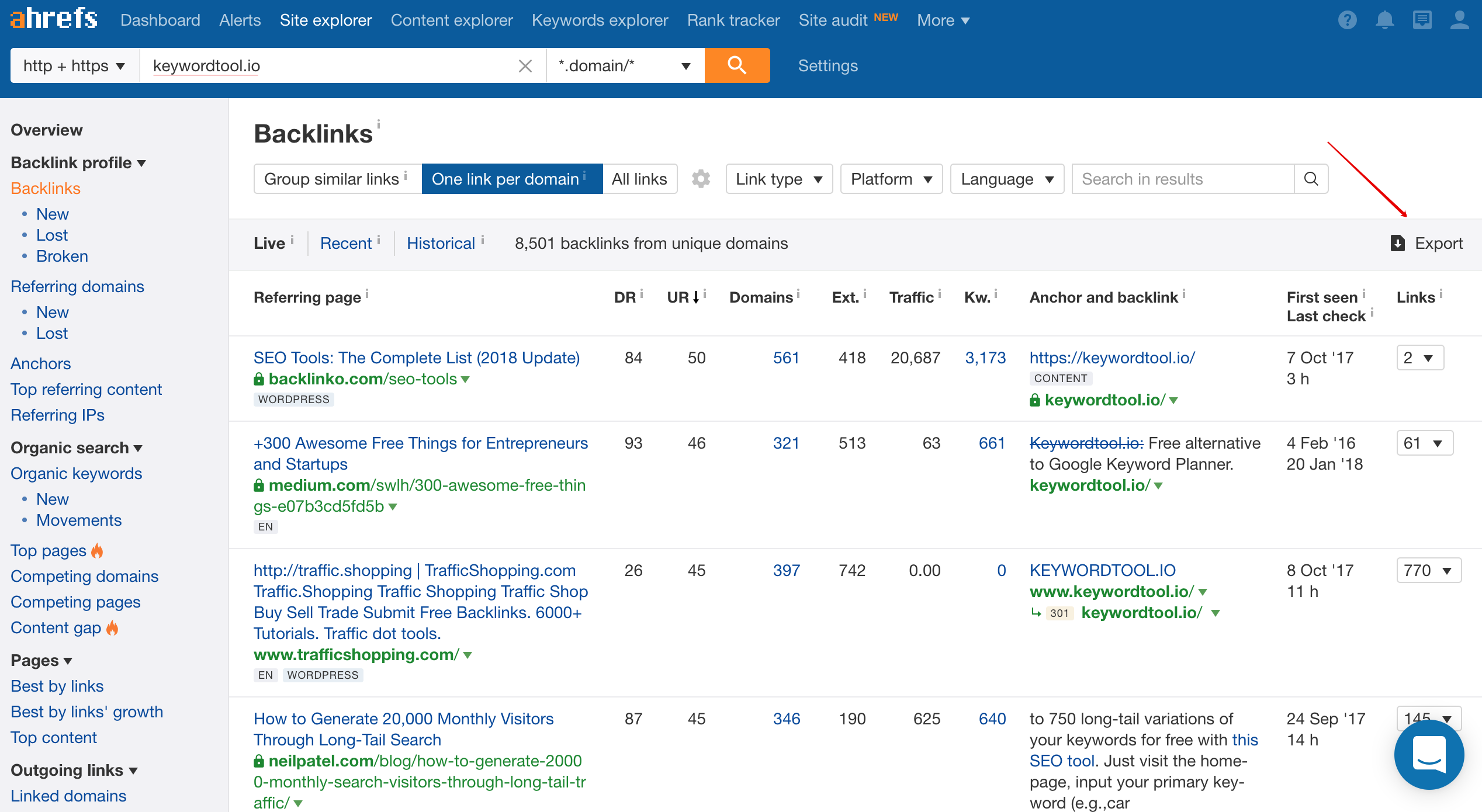This screenshot has height=812, width=1482.
Task: Open the Link type filter dropdown
Action: point(779,179)
